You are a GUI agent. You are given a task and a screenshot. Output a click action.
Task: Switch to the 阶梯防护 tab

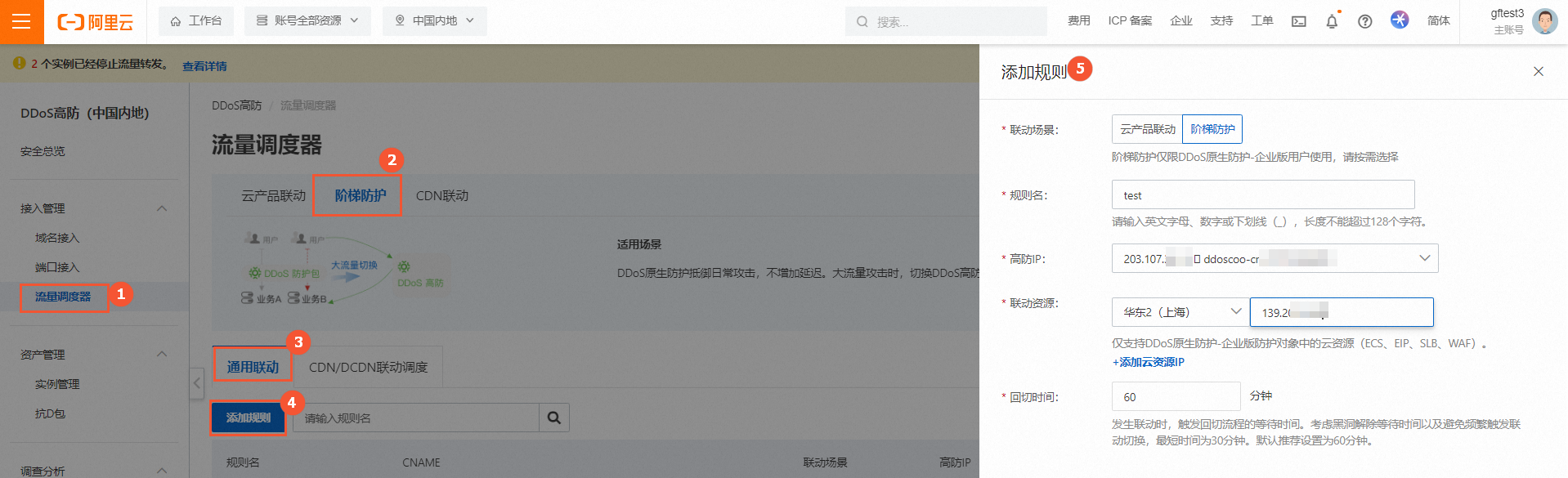[x=360, y=195]
